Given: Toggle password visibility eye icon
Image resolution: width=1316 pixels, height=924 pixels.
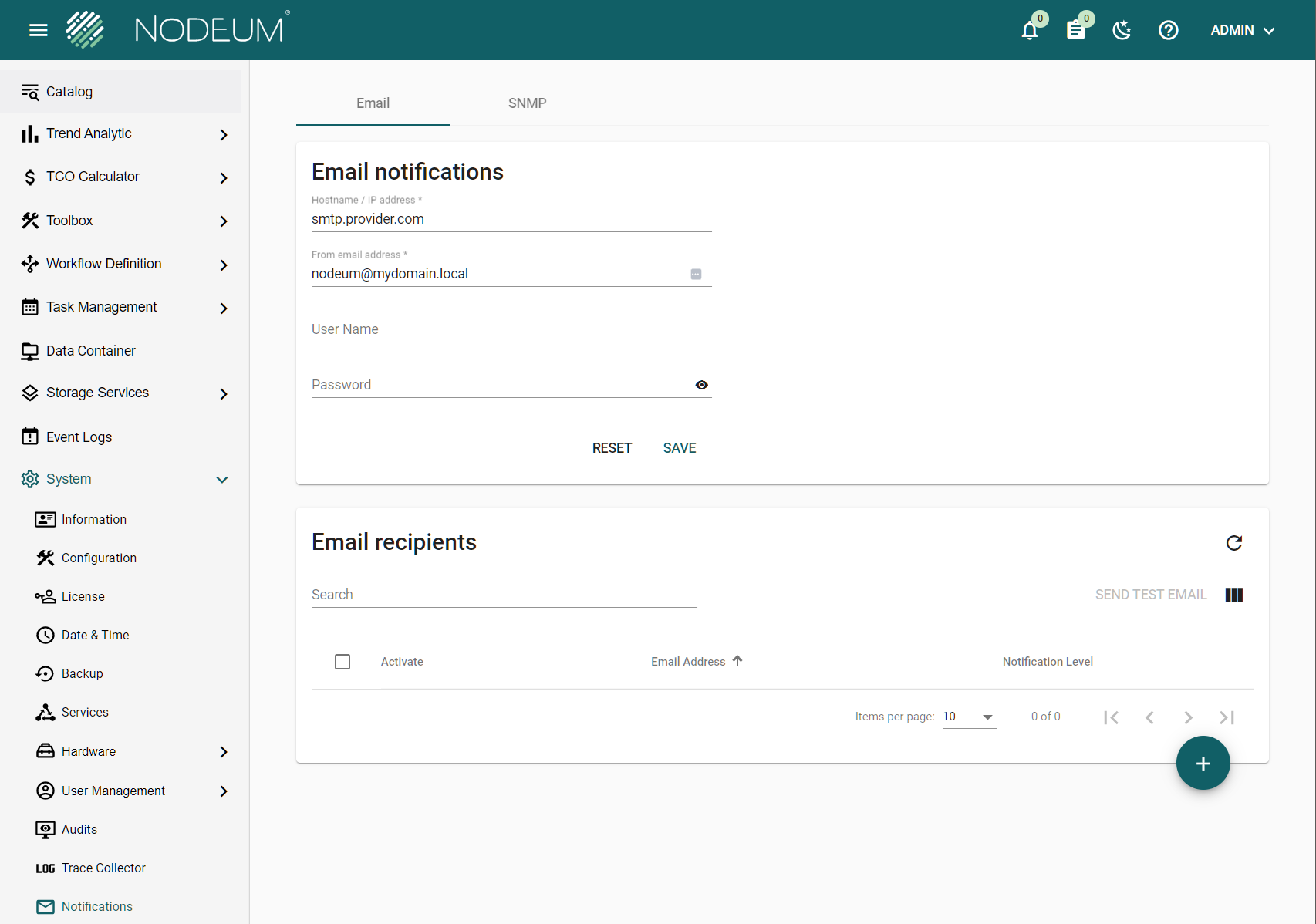Looking at the screenshot, I should coord(702,385).
